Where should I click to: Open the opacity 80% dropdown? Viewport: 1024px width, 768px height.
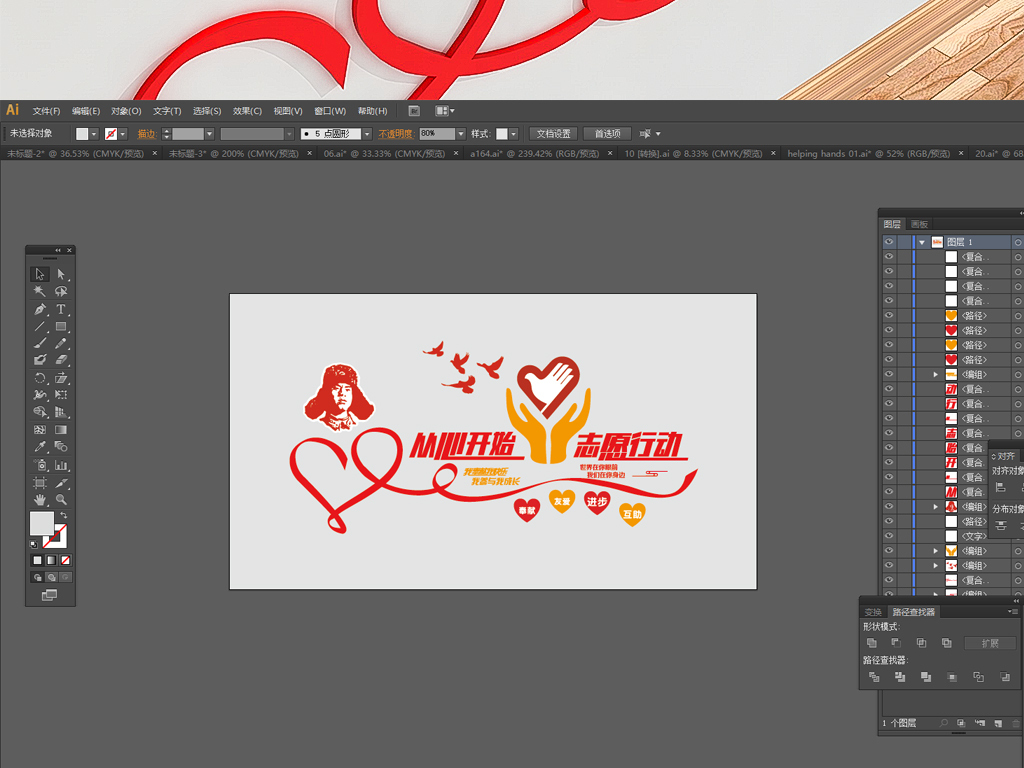click(461, 134)
